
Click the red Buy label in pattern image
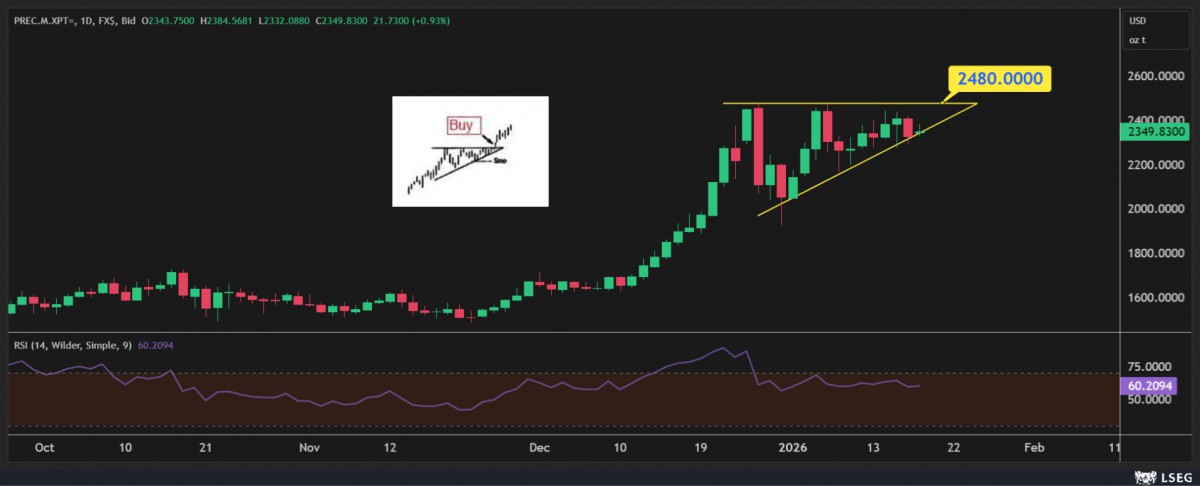pos(460,126)
